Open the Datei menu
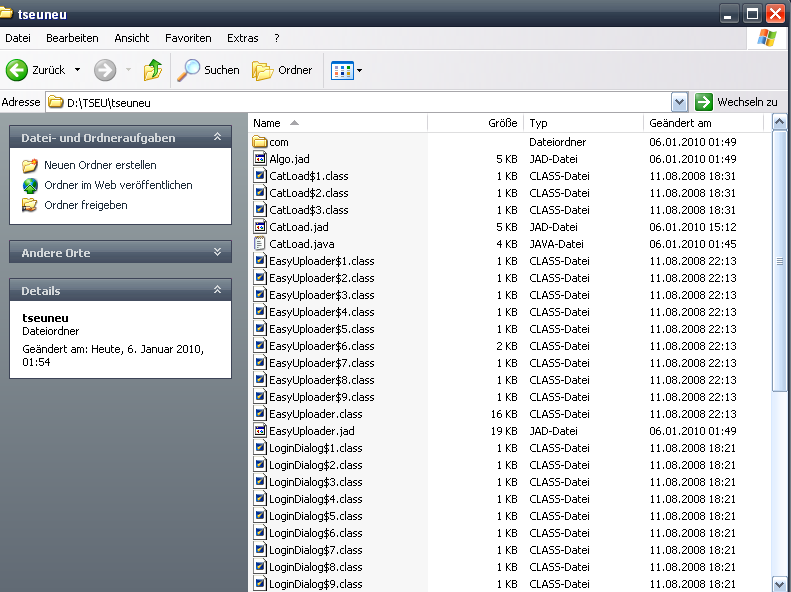Image resolution: width=791 pixels, height=592 pixels. pos(18,38)
